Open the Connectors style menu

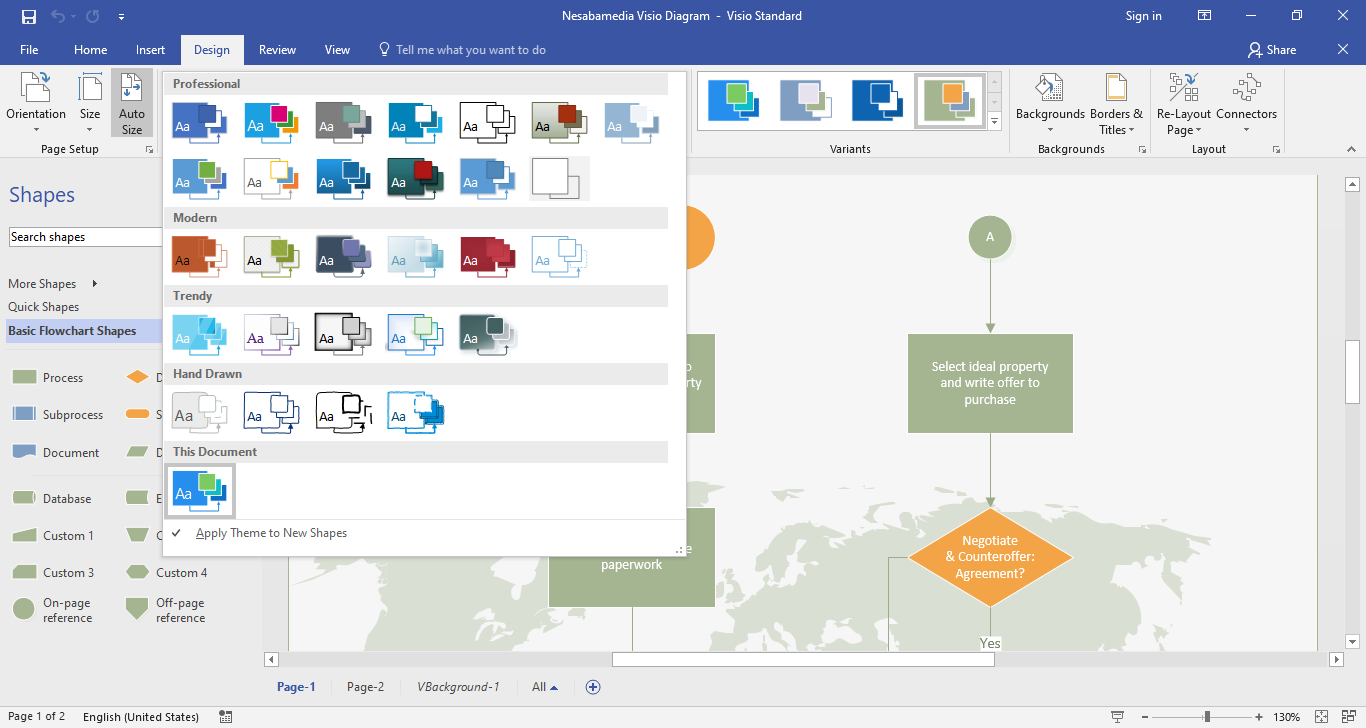1246,102
